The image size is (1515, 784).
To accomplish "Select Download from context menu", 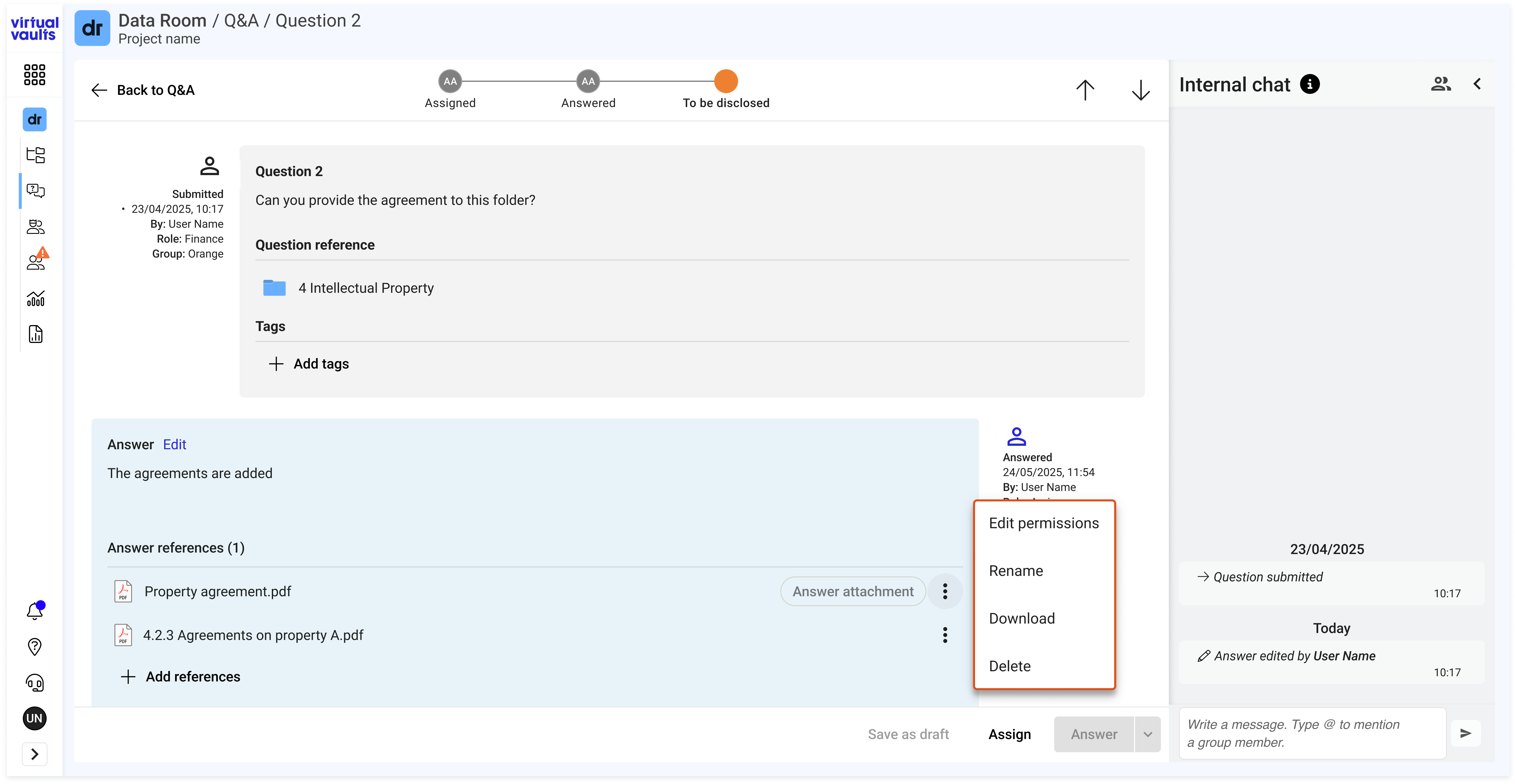I will [1044, 618].
